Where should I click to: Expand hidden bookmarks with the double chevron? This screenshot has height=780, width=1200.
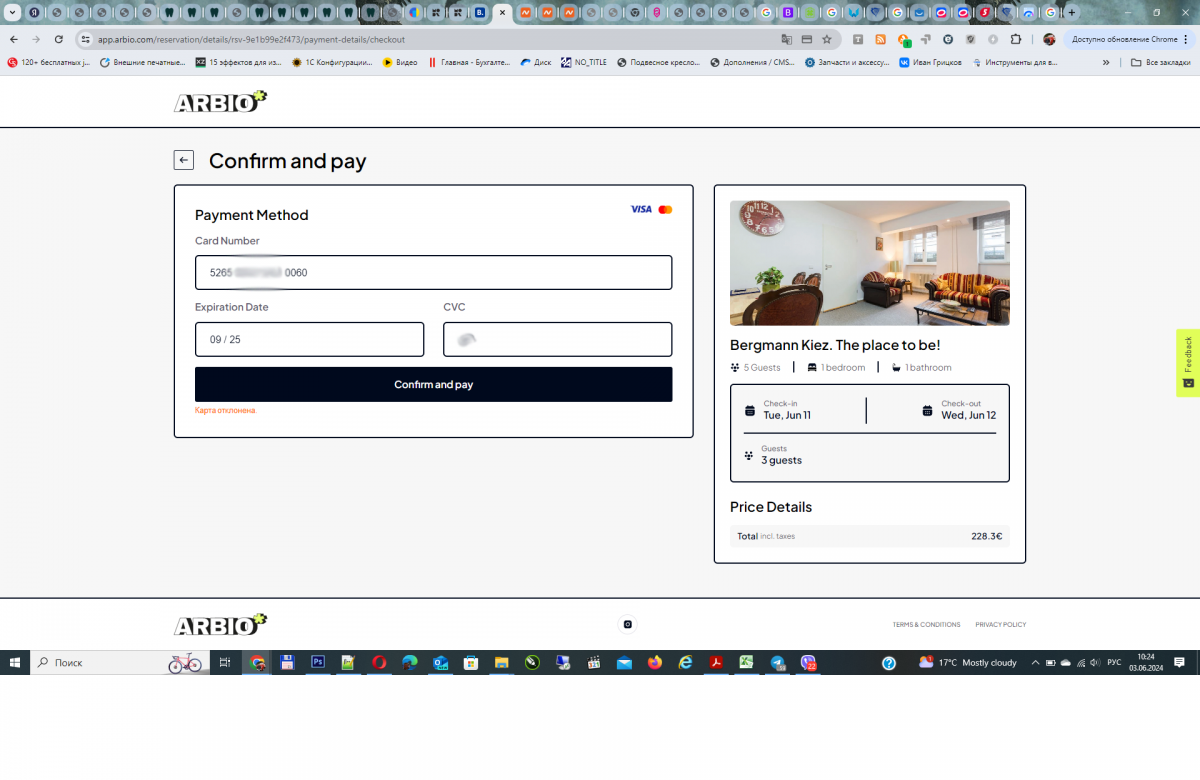[1106, 62]
